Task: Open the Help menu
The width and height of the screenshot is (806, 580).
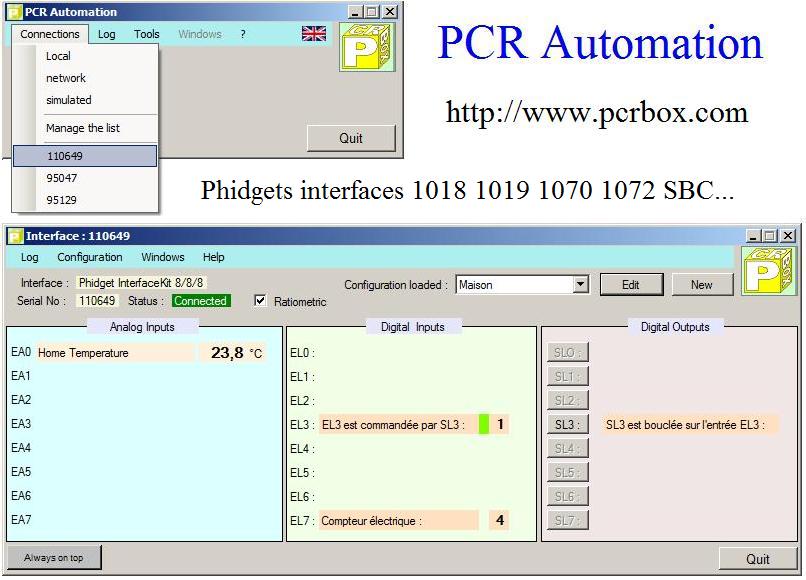Action: click(213, 257)
